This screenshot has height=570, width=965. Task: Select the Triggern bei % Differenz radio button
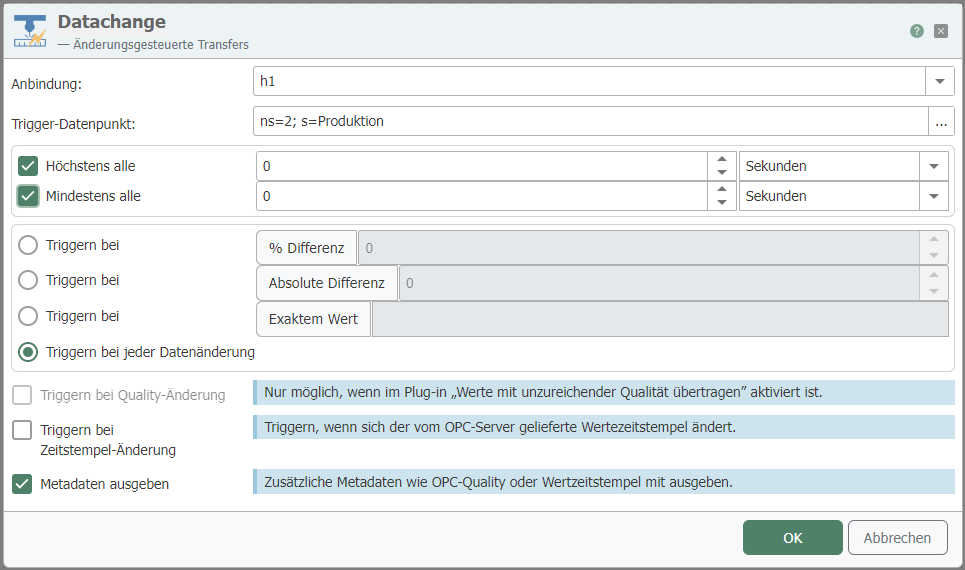(29, 245)
